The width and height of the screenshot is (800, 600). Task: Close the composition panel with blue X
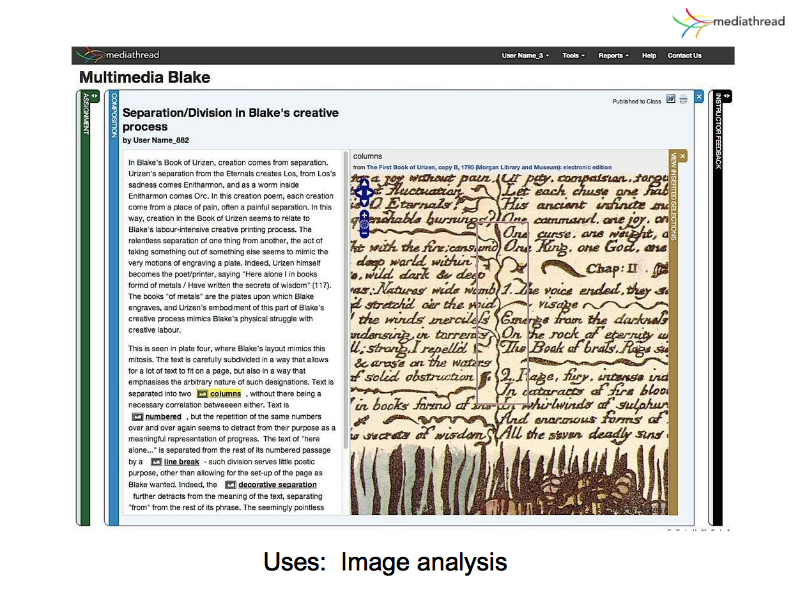click(x=699, y=96)
